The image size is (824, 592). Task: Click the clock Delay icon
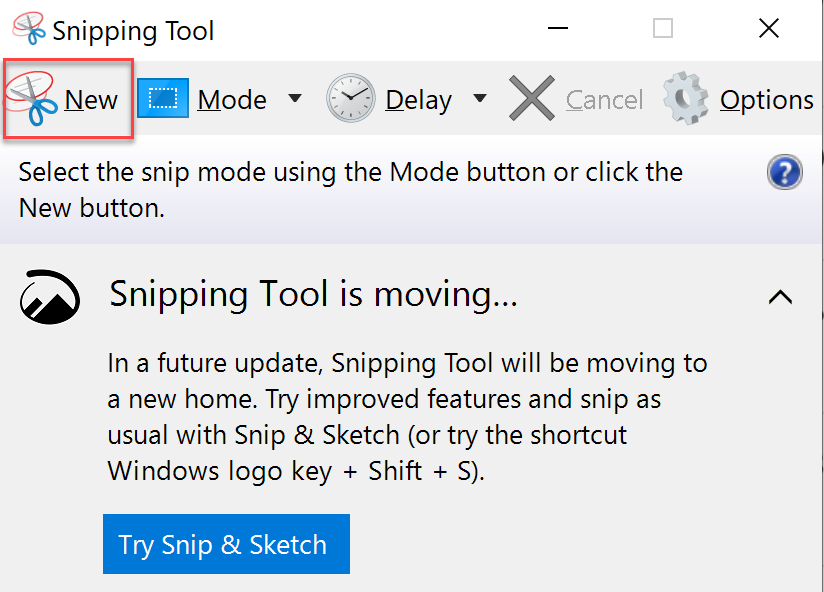(351, 98)
